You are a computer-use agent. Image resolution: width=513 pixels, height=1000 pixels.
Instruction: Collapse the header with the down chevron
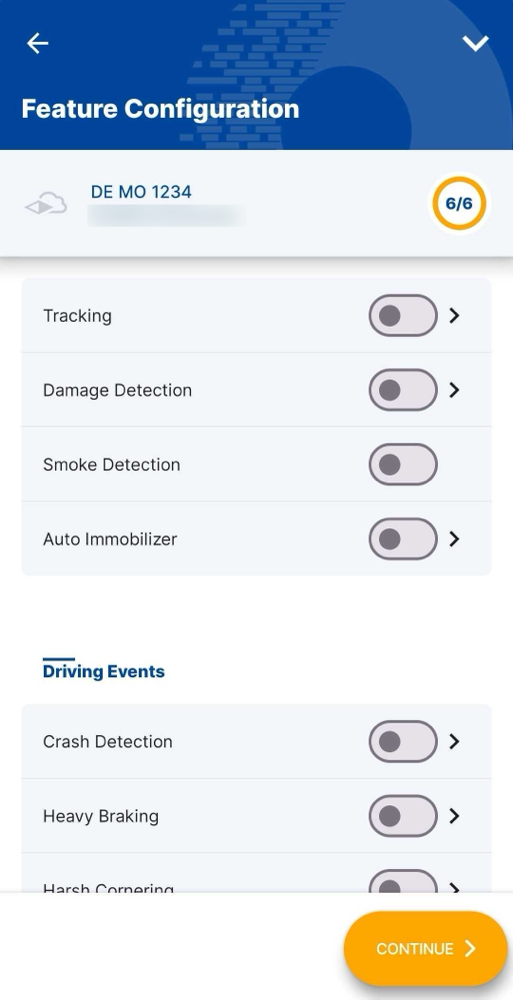pyautogui.click(x=475, y=43)
